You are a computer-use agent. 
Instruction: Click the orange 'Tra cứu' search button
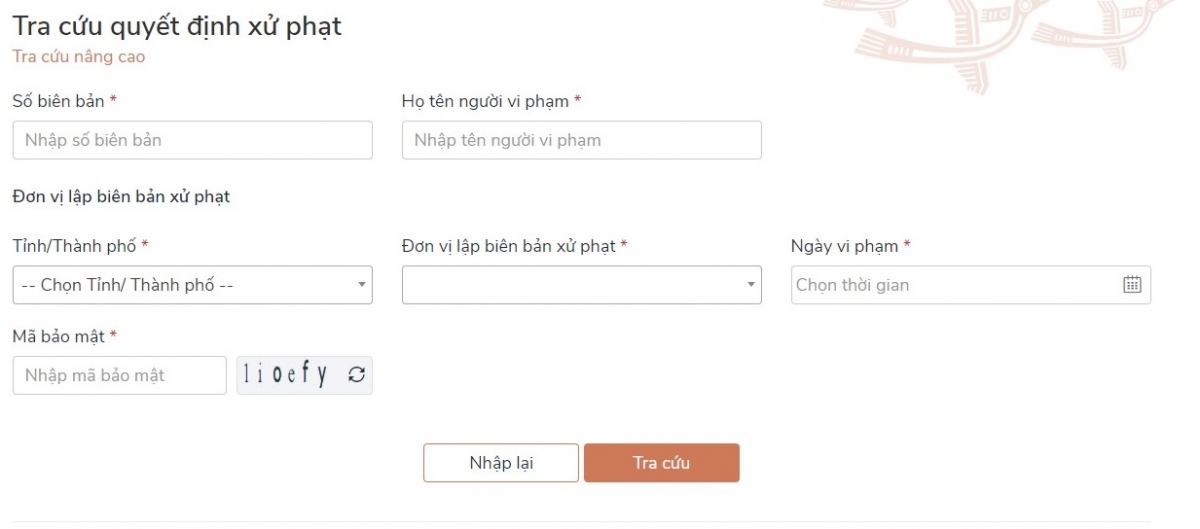click(x=661, y=463)
